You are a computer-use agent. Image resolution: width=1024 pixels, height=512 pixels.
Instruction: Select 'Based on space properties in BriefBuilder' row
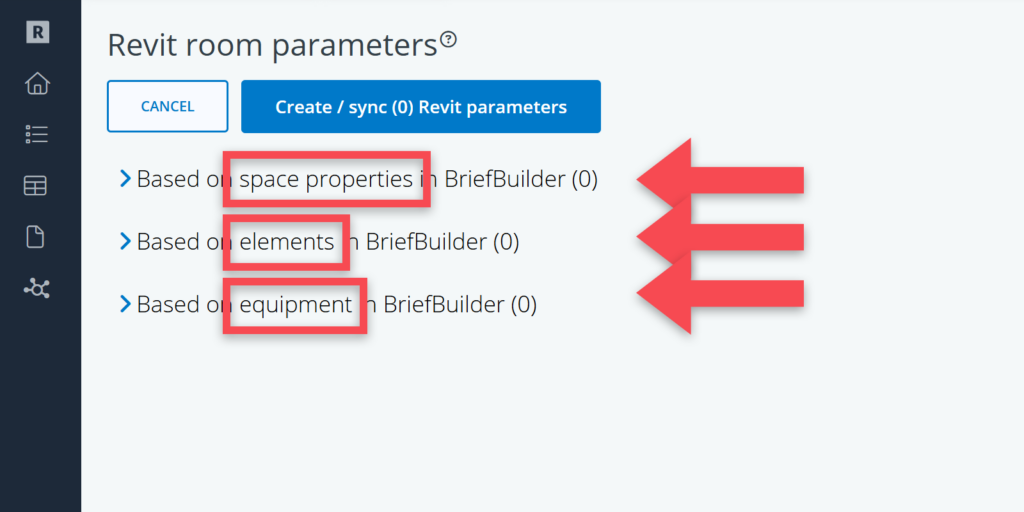click(x=366, y=180)
